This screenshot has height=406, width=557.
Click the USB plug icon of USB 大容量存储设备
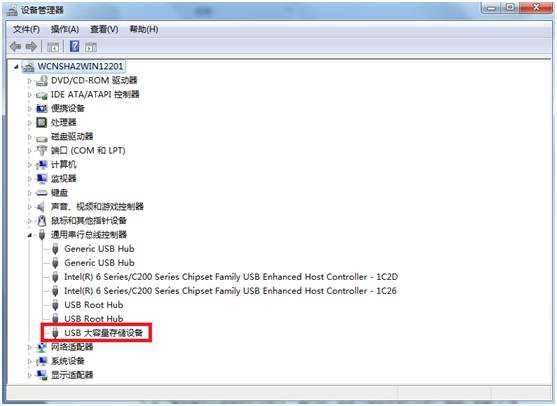[x=55, y=333]
